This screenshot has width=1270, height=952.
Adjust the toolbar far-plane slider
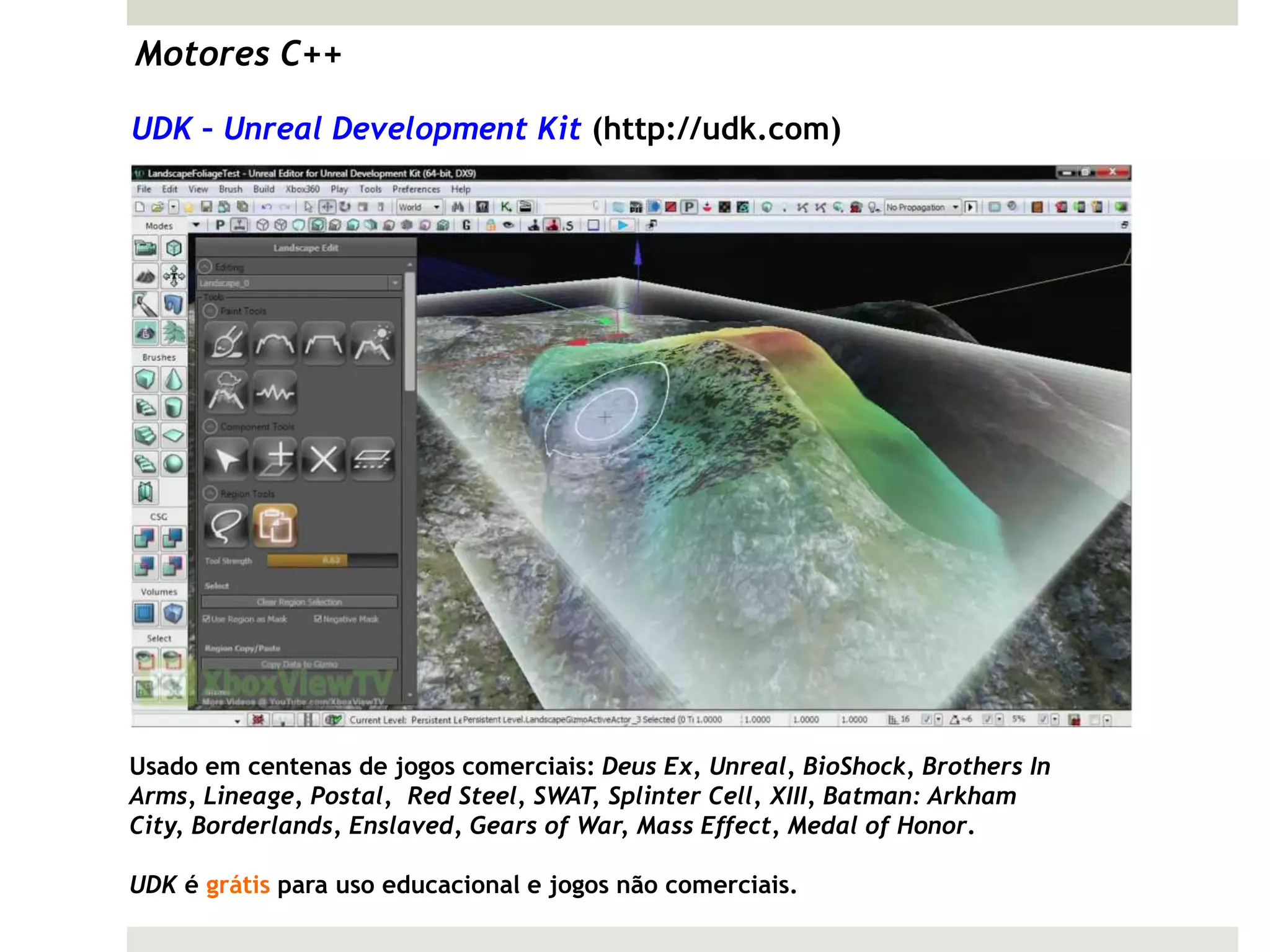pyautogui.click(x=572, y=206)
